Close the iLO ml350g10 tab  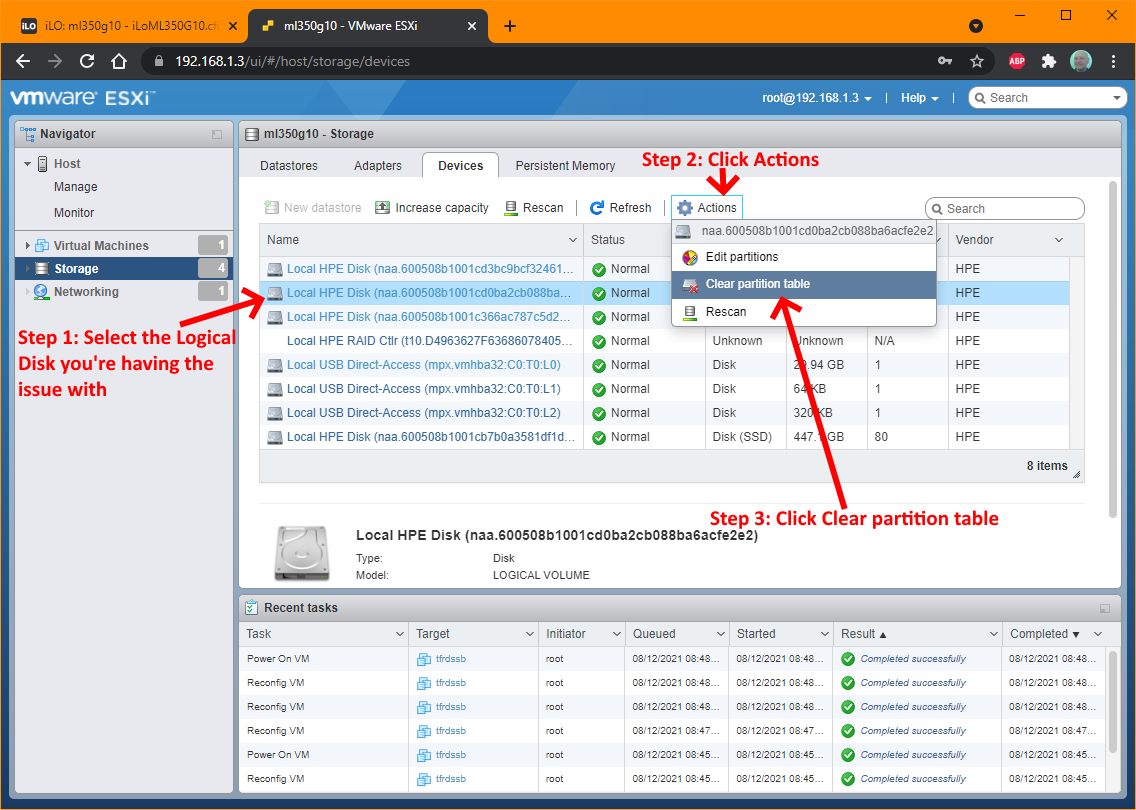[x=233, y=26]
